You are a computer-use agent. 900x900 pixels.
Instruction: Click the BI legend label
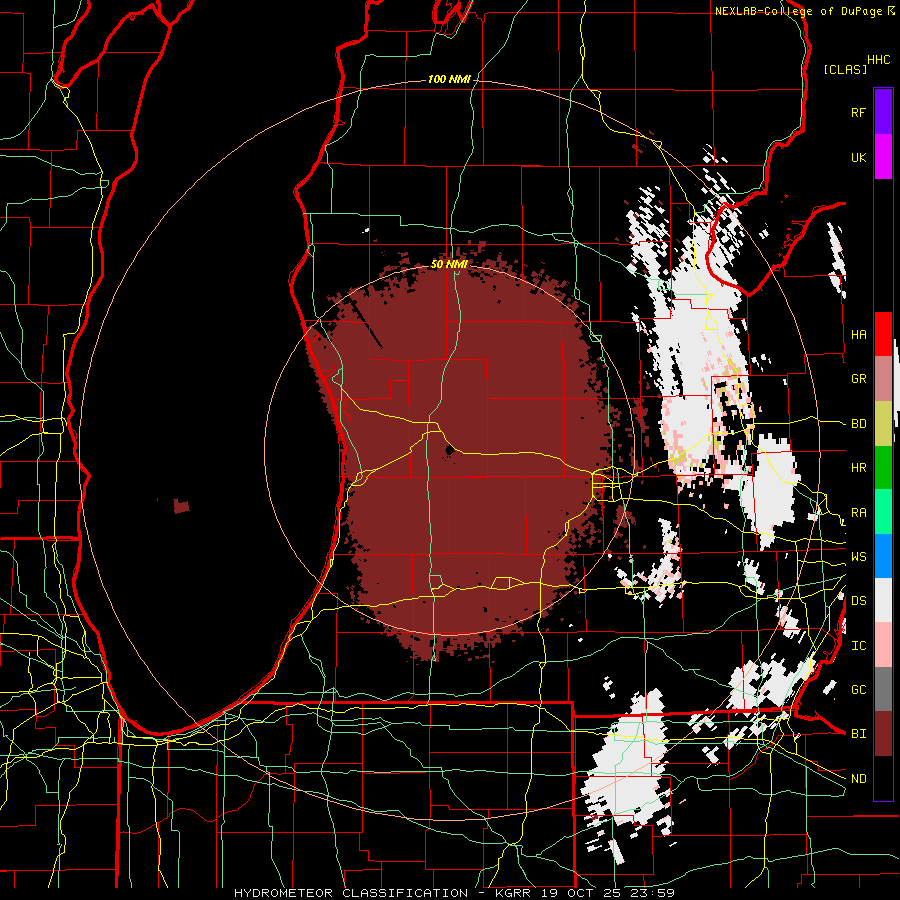[858, 734]
